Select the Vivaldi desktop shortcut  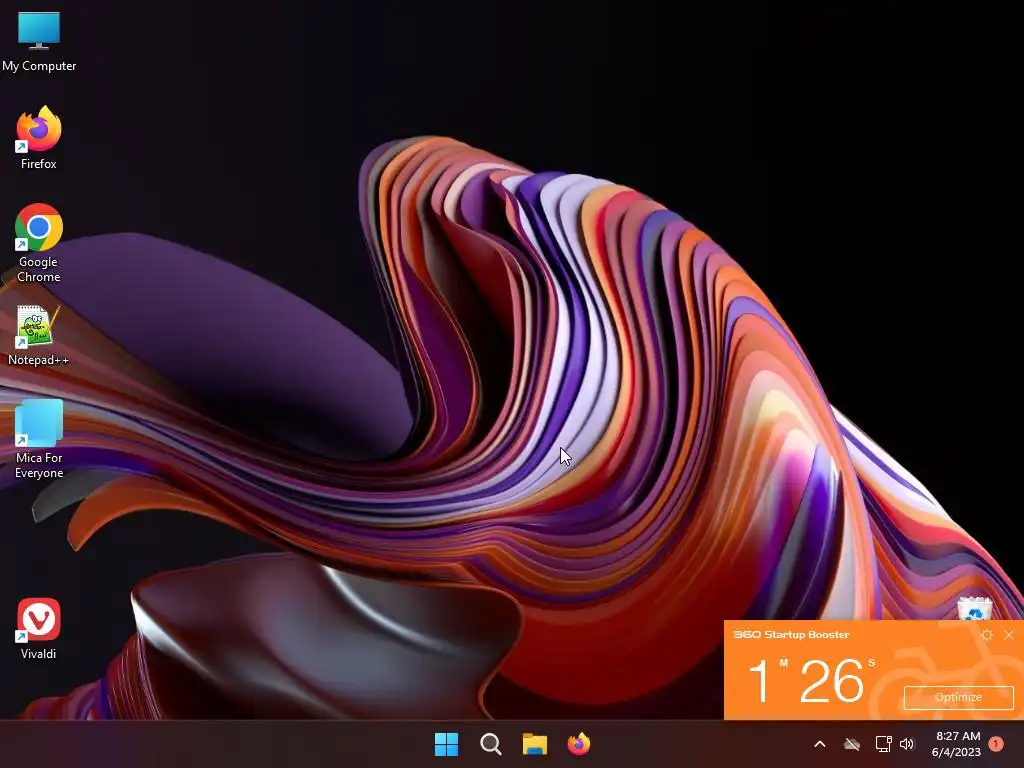click(x=39, y=628)
